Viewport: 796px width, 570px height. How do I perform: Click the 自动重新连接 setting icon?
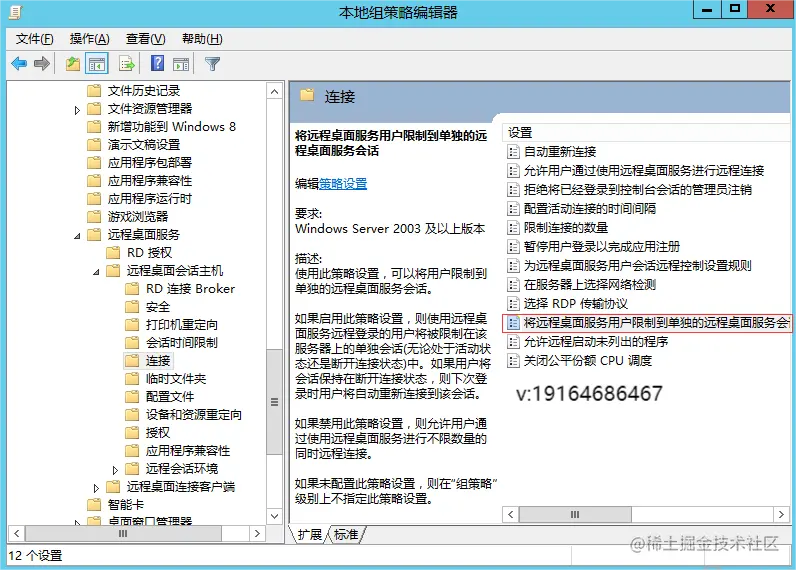click(x=513, y=152)
